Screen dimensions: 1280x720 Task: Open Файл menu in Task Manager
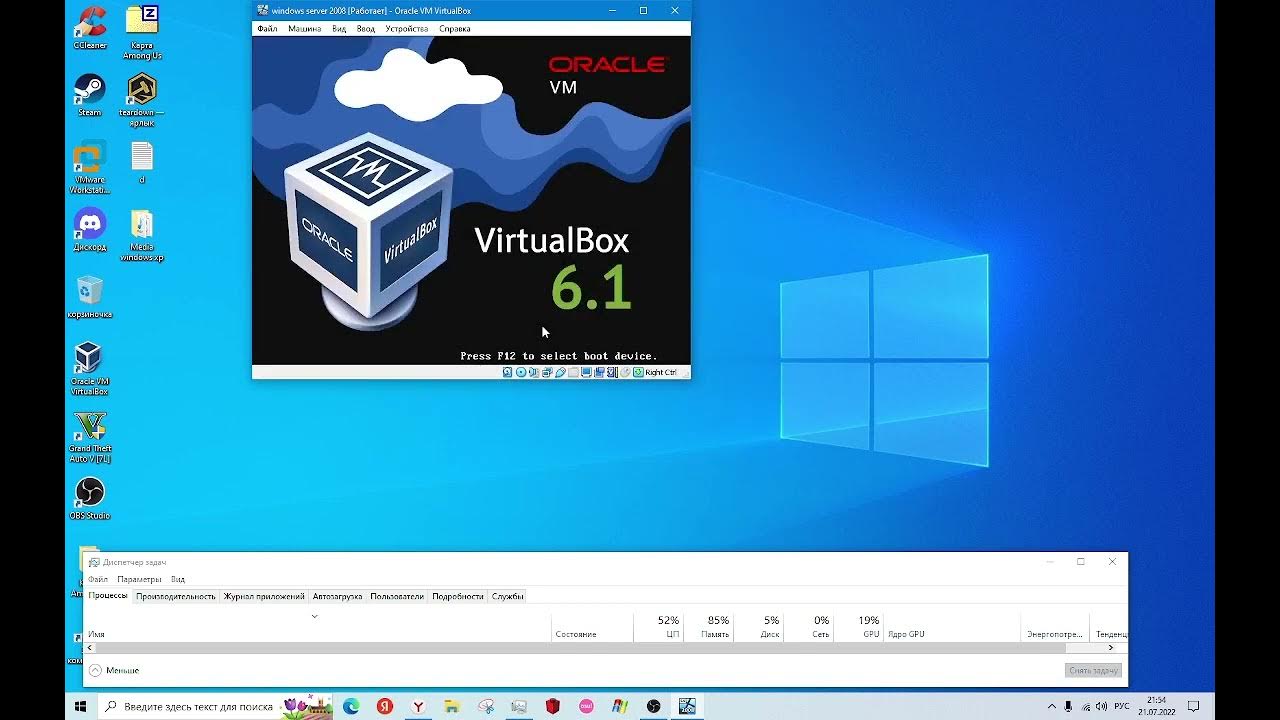pyautogui.click(x=98, y=579)
